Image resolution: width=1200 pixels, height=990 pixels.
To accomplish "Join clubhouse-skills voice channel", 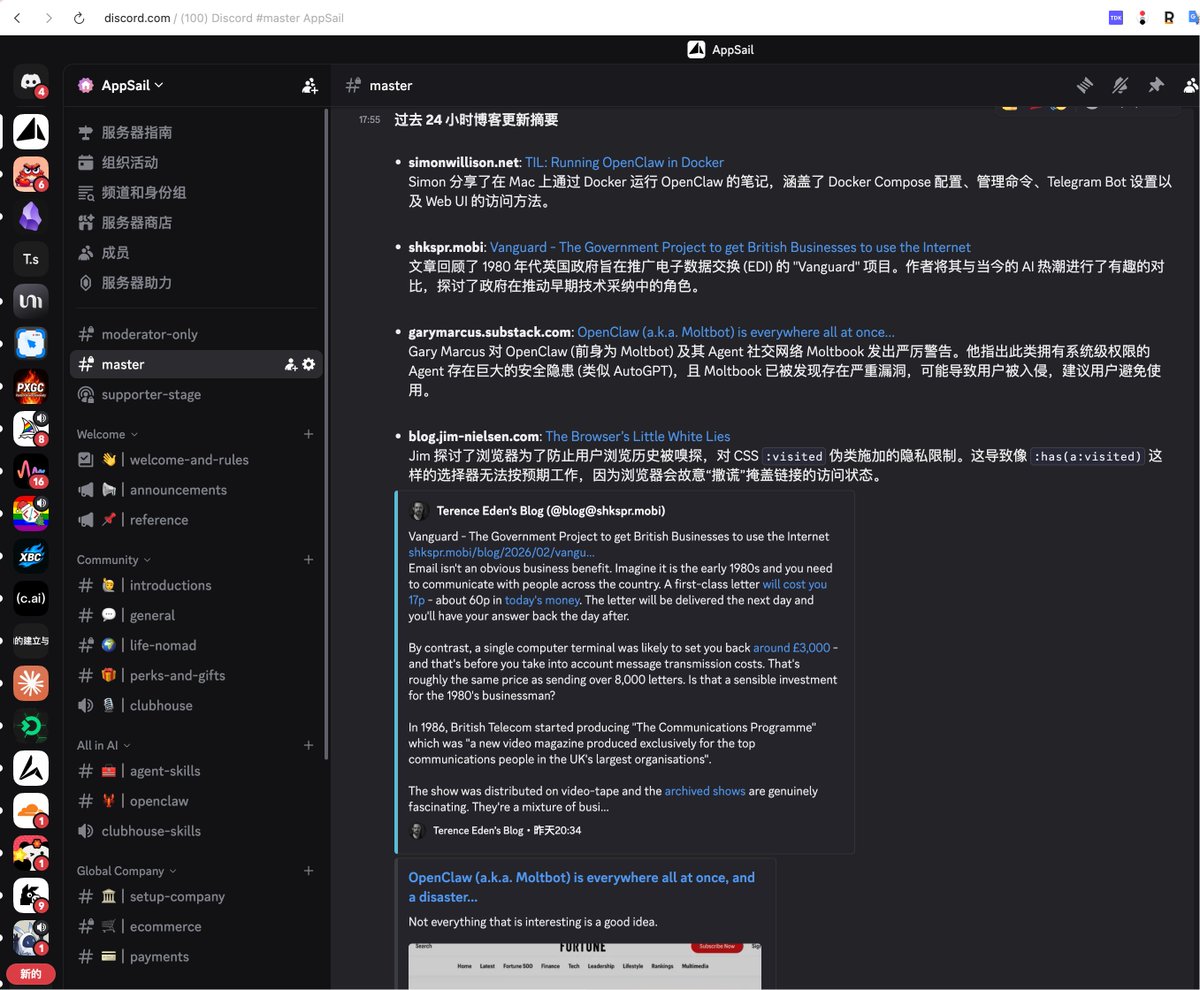I will pyautogui.click(x=196, y=831).
